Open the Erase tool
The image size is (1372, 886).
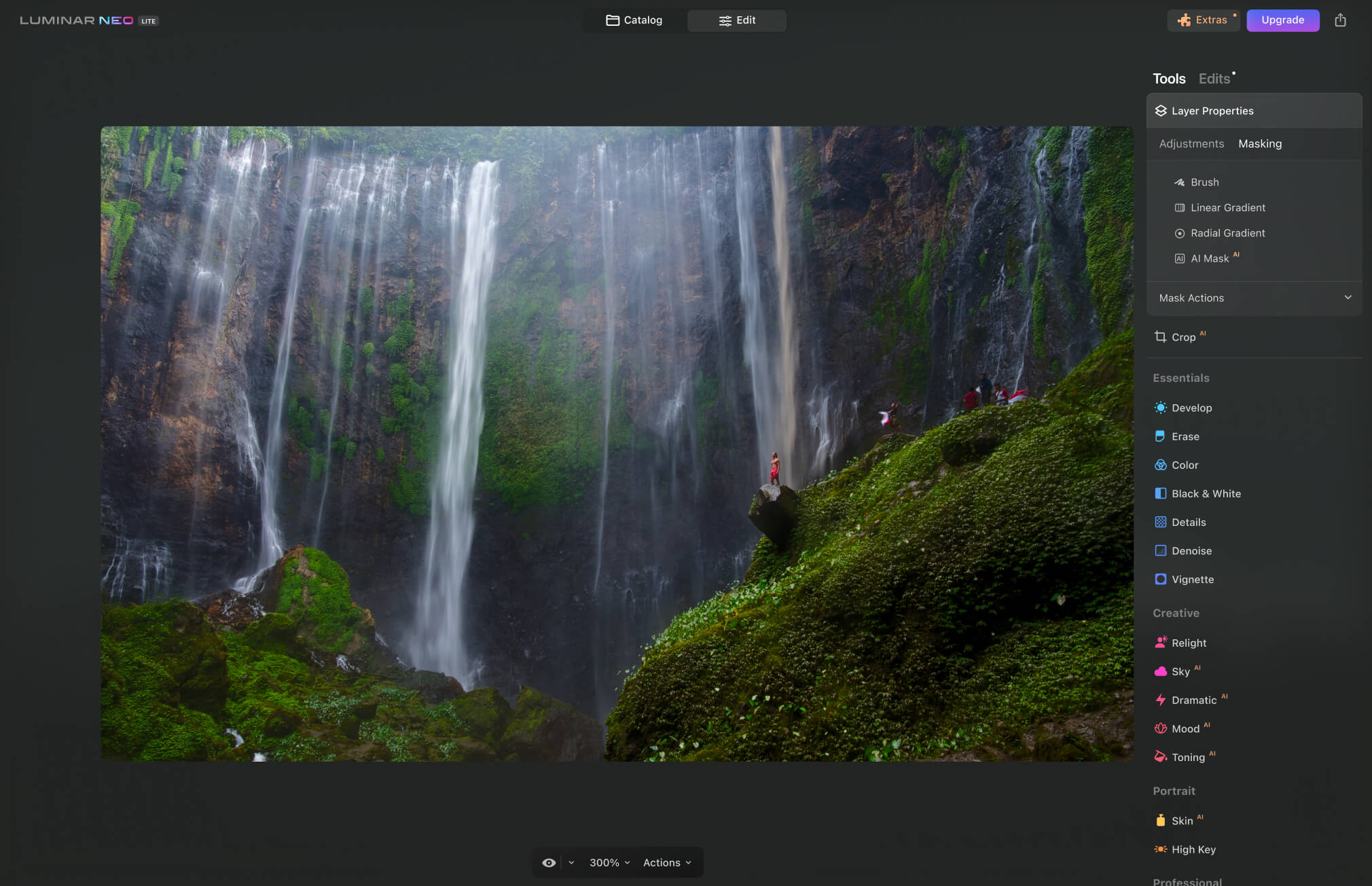point(1185,436)
